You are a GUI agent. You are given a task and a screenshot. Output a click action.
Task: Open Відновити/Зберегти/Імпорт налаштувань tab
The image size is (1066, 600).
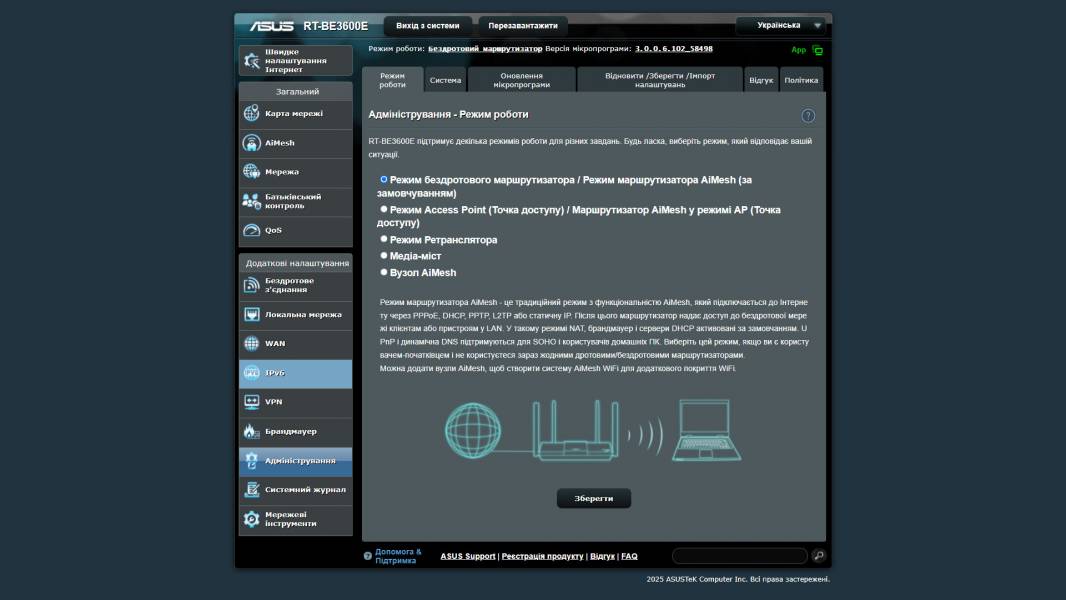coord(659,80)
